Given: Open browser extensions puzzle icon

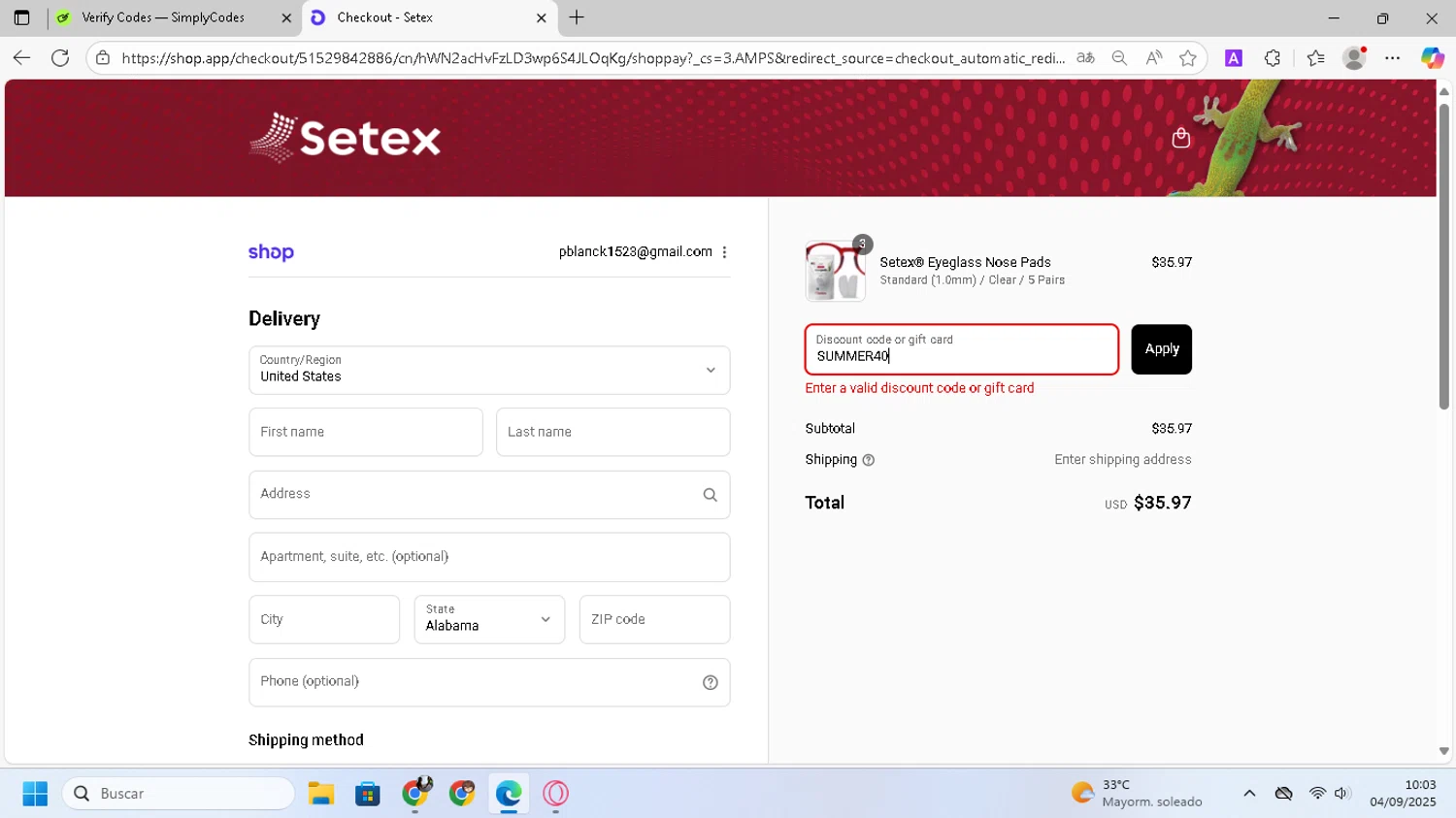Looking at the screenshot, I should (1273, 58).
